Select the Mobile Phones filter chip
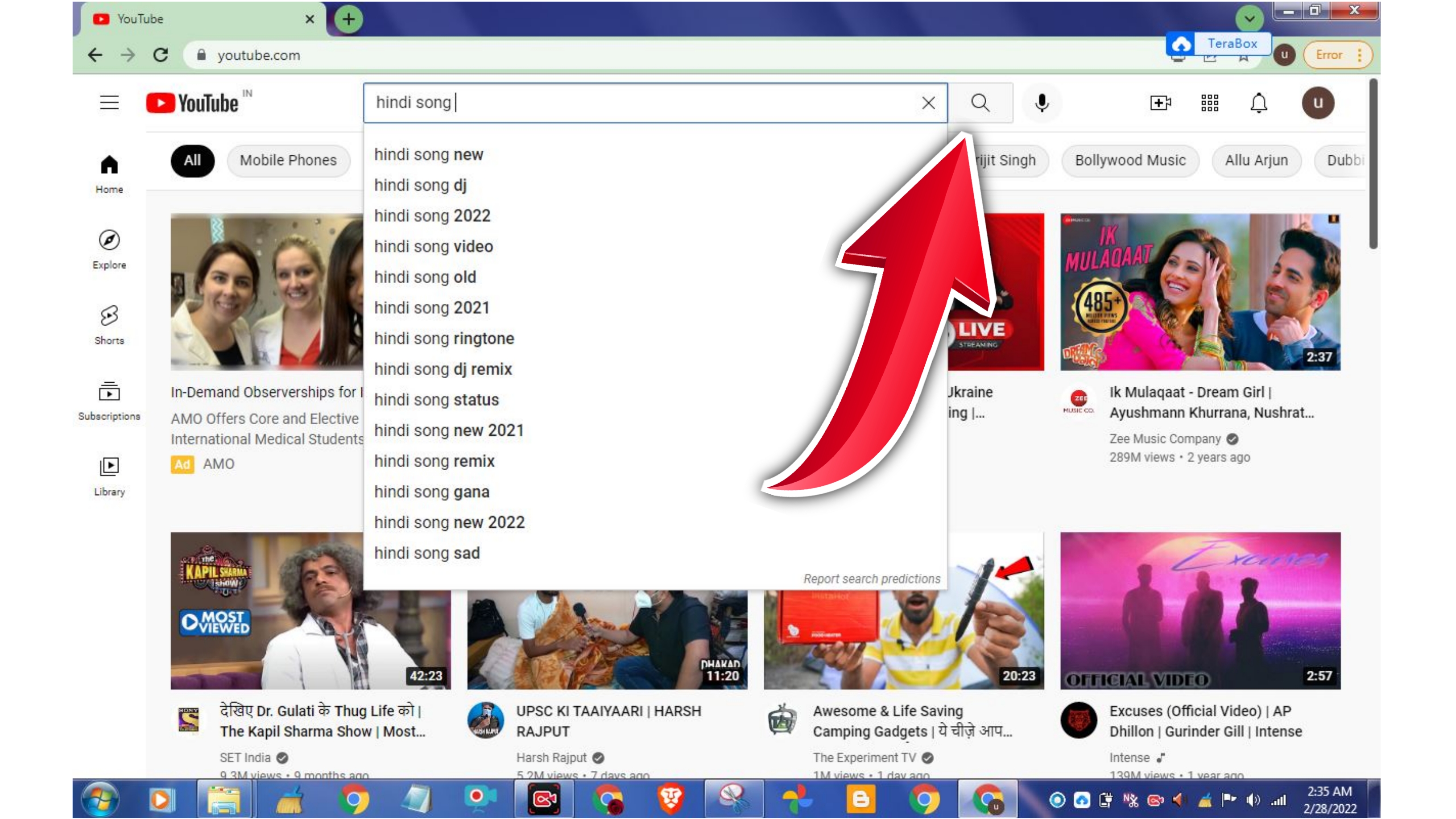The image size is (1456, 819). click(x=288, y=161)
